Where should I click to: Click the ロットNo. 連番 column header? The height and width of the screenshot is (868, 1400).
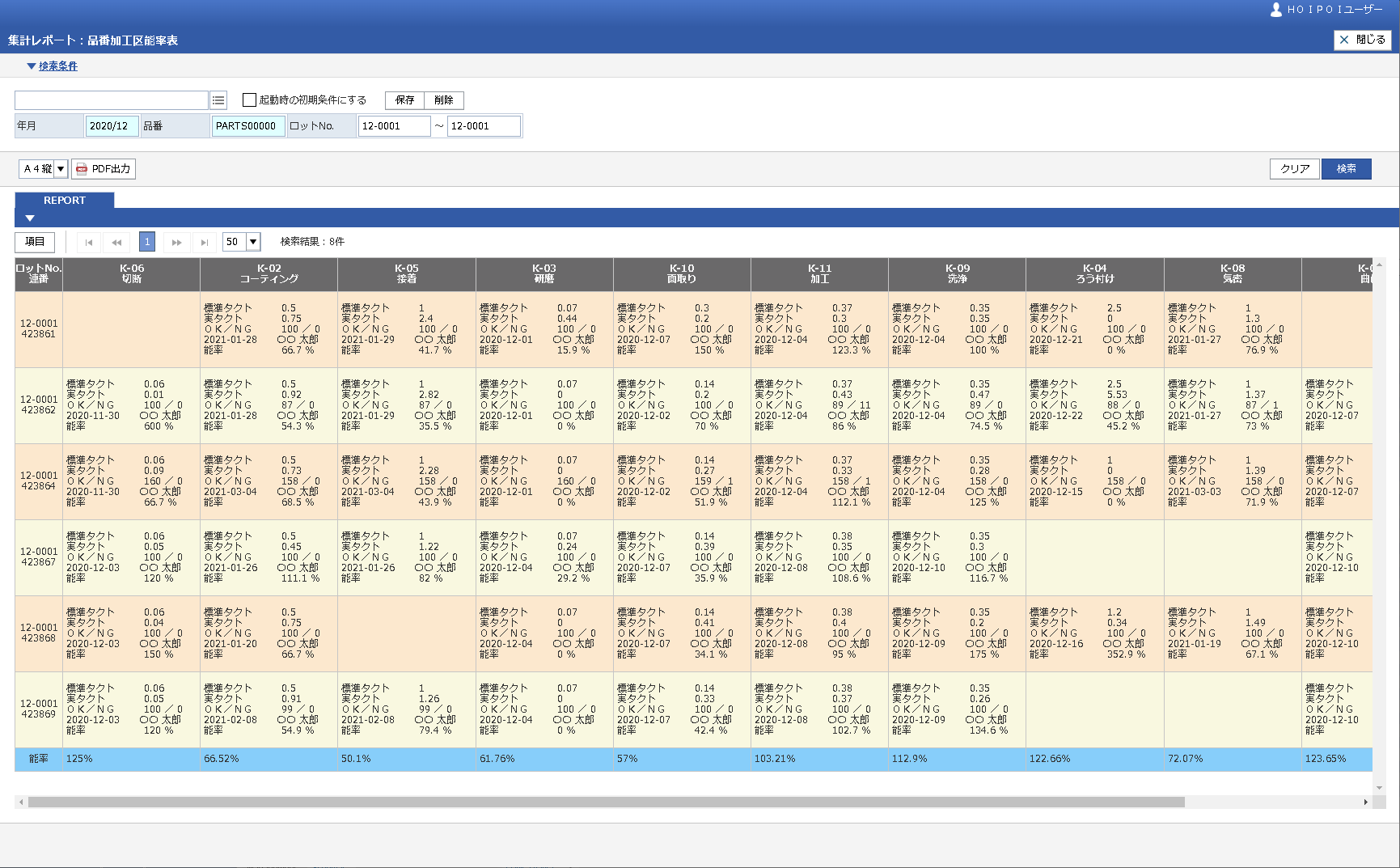[x=39, y=274]
